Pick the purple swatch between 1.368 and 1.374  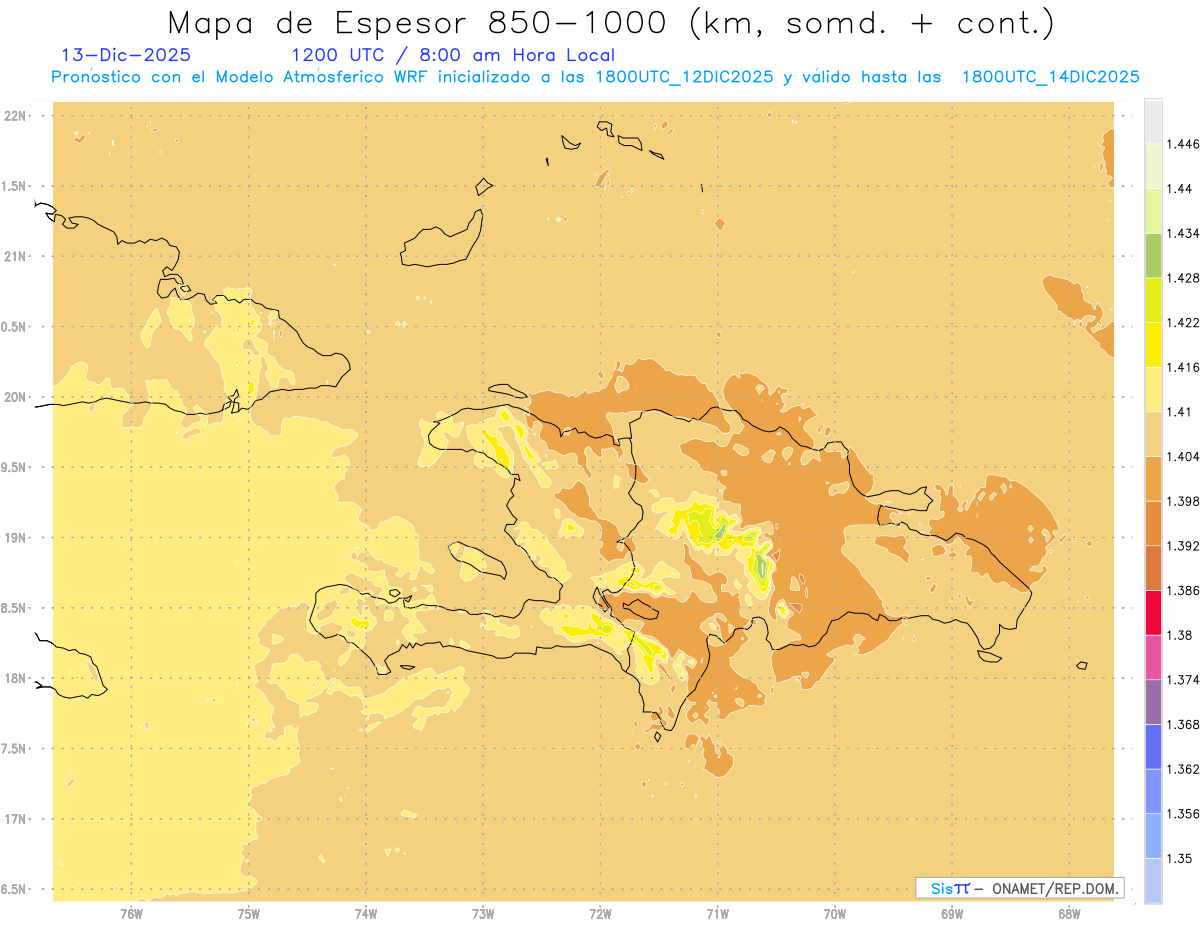click(1153, 701)
